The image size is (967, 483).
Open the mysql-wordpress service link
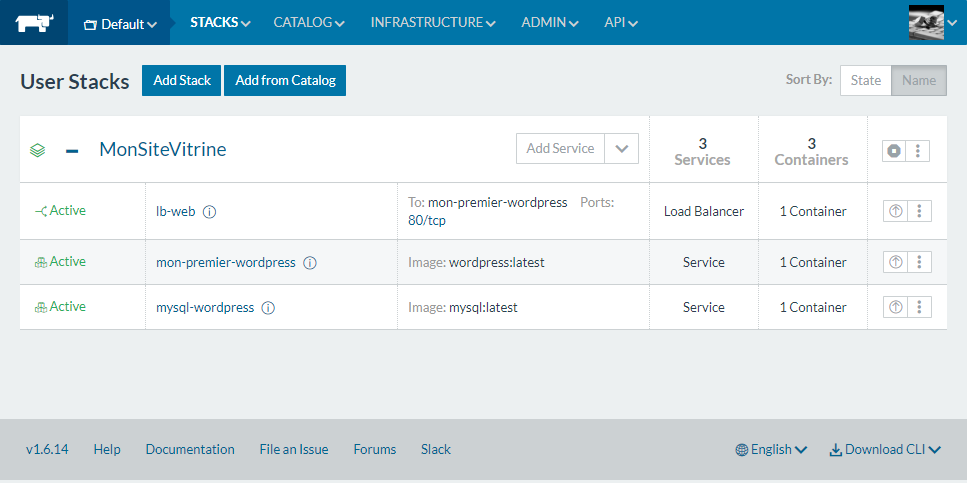click(205, 307)
